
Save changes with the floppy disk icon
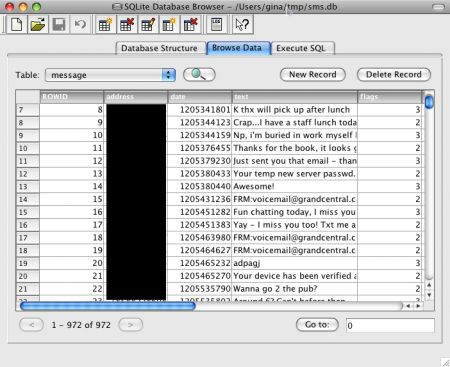(x=59, y=25)
